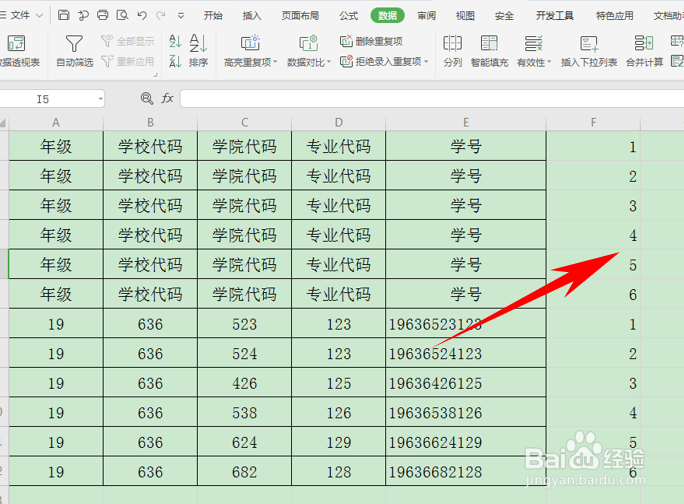The height and width of the screenshot is (504, 684).
Task: Select column E header
Action: (x=466, y=123)
